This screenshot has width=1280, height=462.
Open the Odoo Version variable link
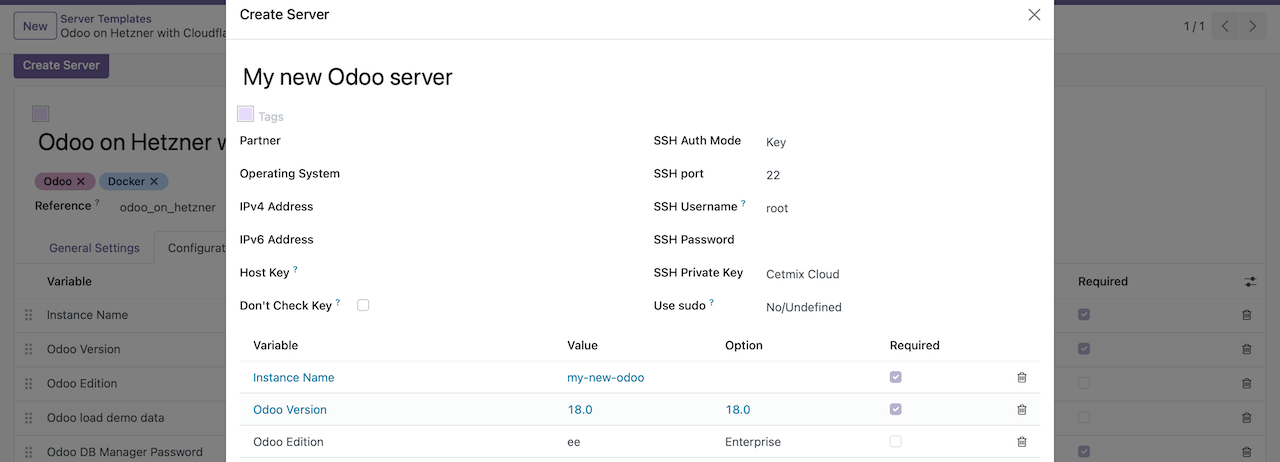290,410
